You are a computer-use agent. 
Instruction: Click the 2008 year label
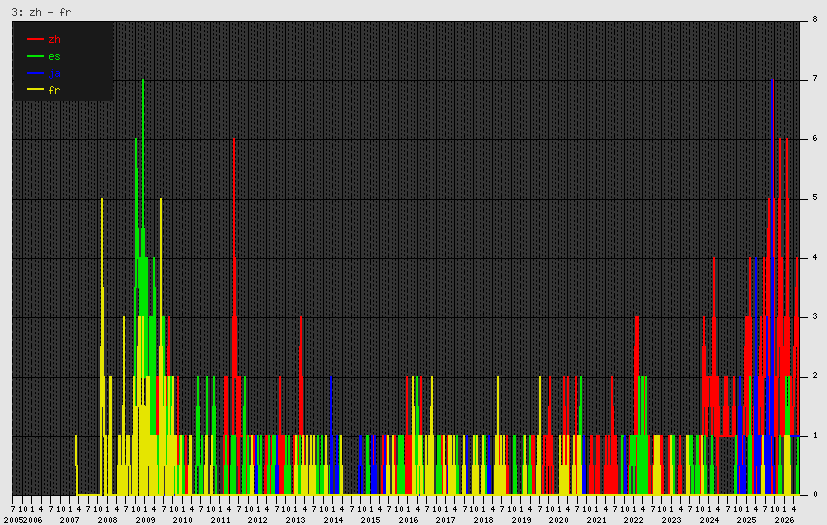point(107,520)
